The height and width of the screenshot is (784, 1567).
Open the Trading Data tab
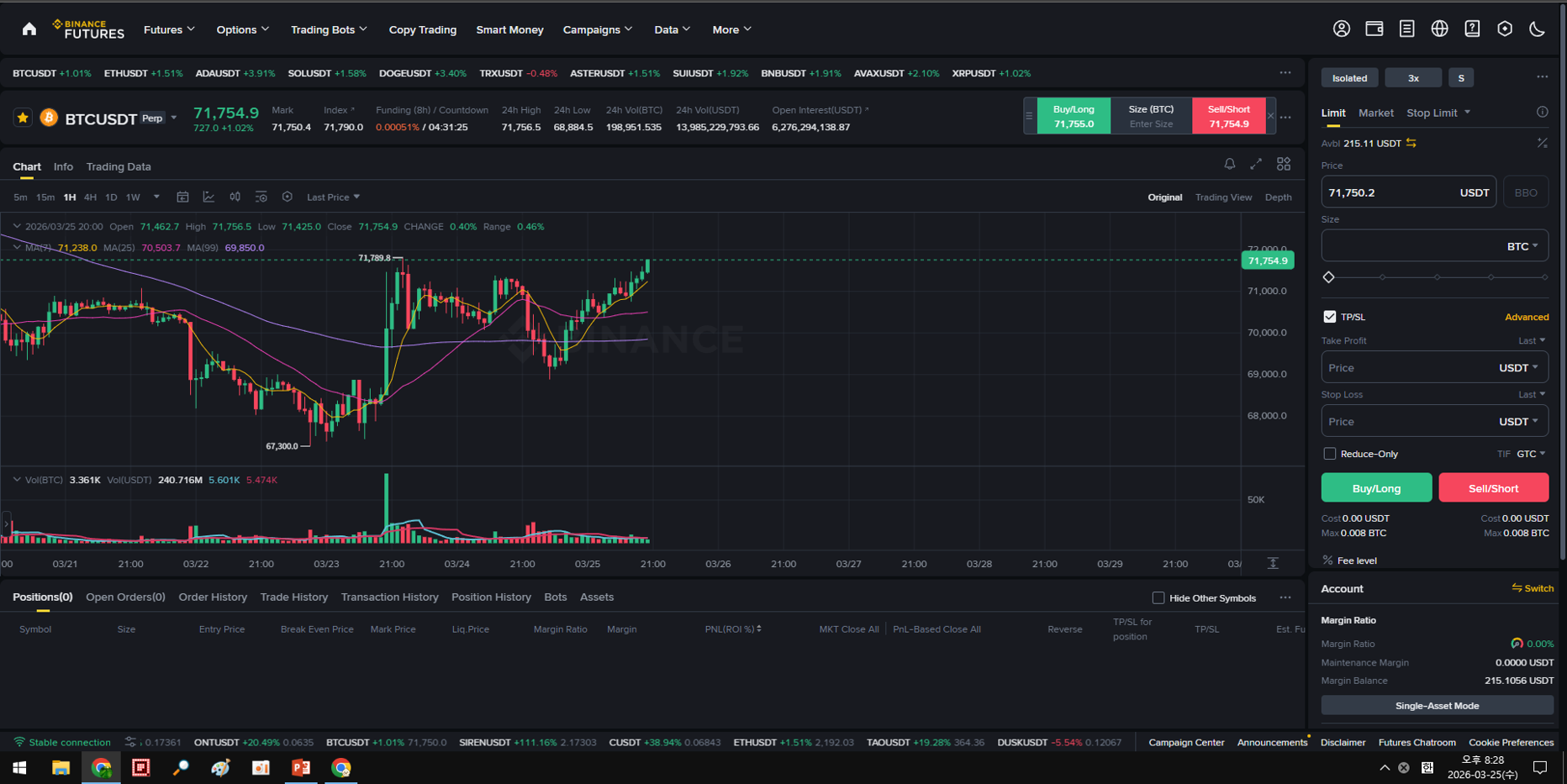(119, 166)
